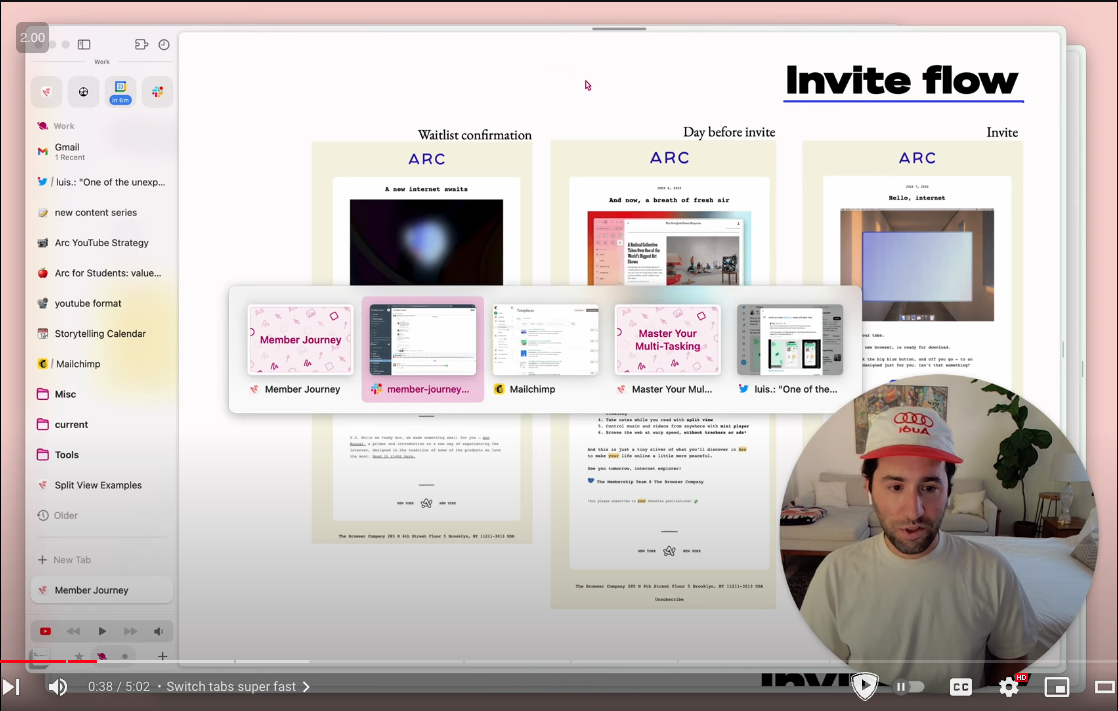Click the New Tab button
This screenshot has height=711, width=1118.
click(x=102, y=560)
